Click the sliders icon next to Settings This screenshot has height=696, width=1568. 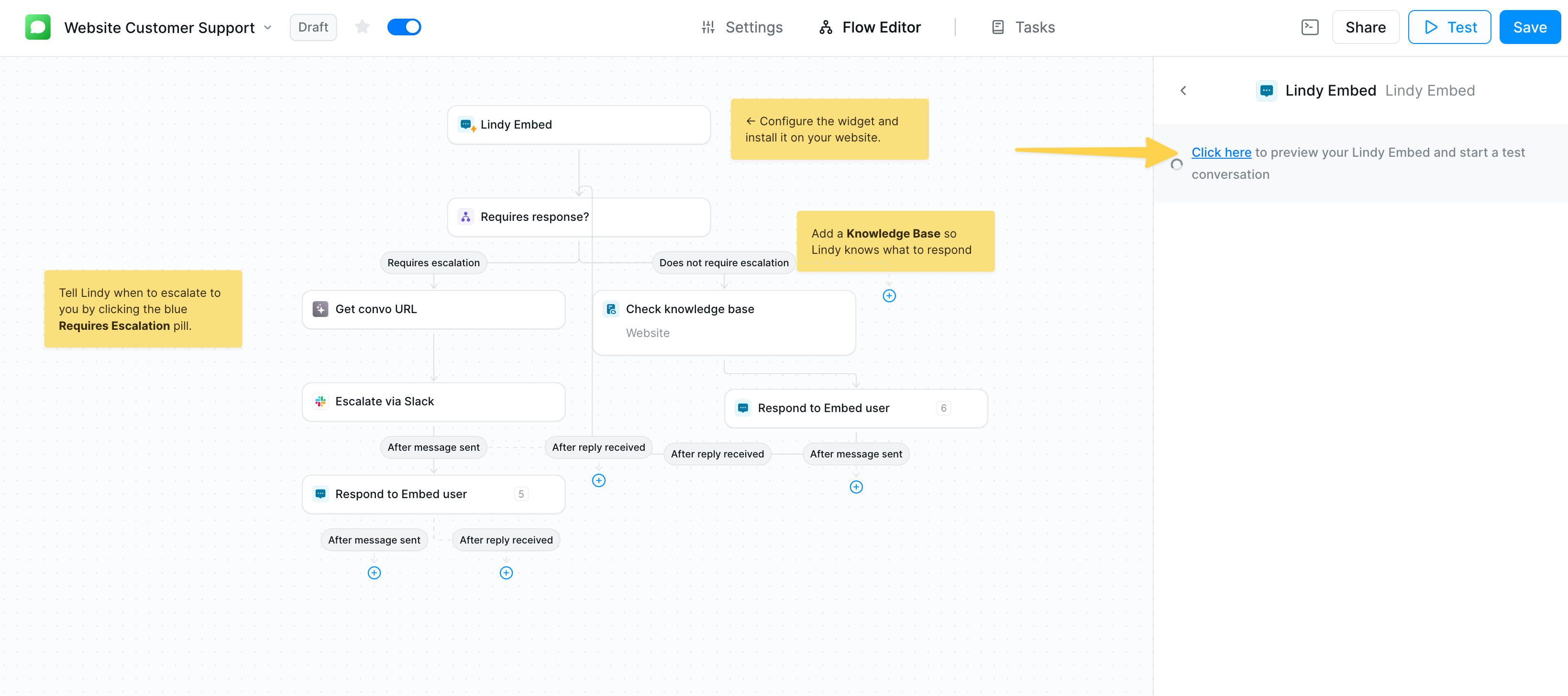(707, 27)
